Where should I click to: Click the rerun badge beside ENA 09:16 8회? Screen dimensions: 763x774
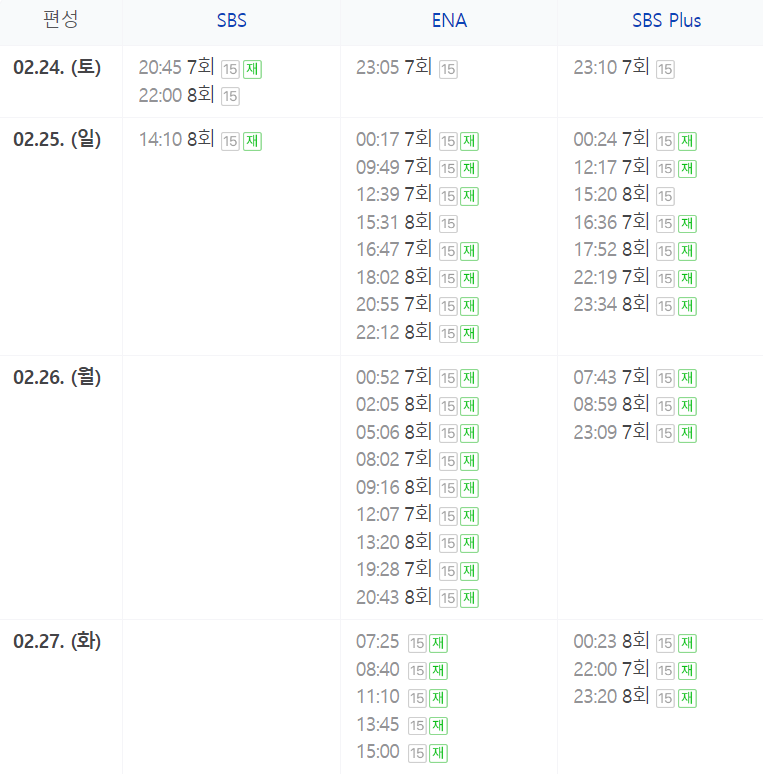pyautogui.click(x=469, y=488)
